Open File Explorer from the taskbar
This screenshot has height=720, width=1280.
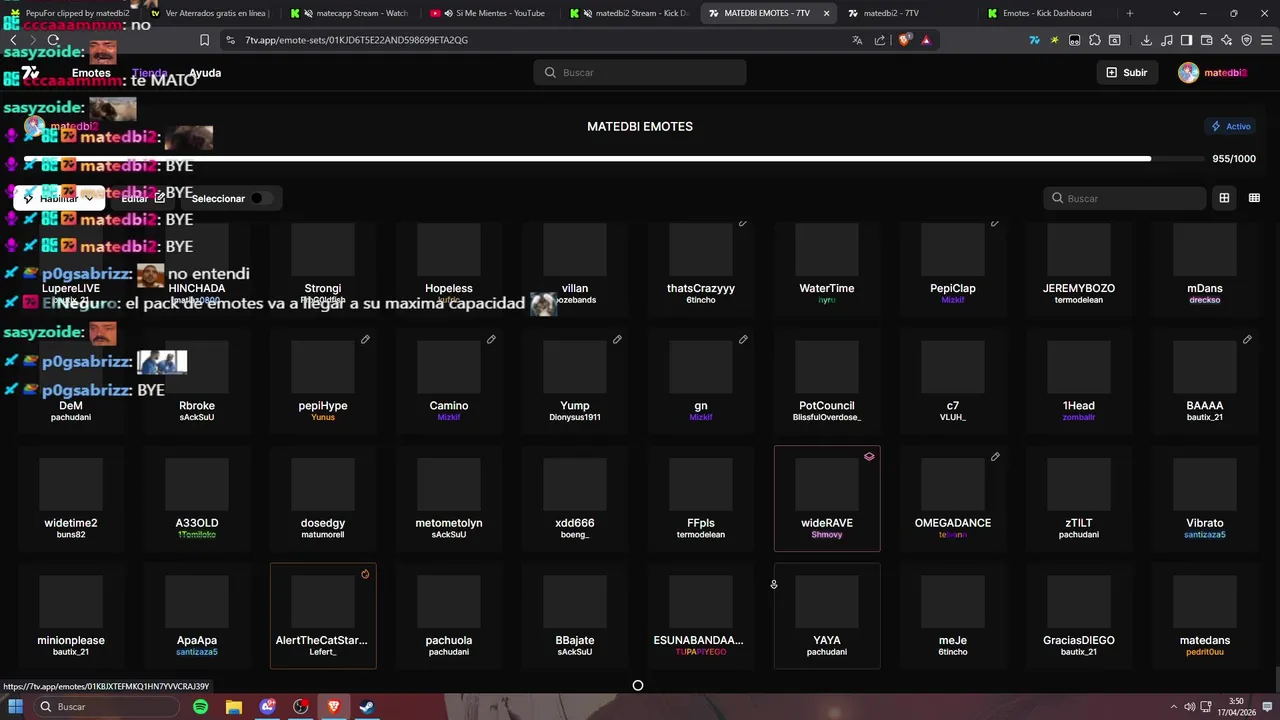pyautogui.click(x=234, y=707)
